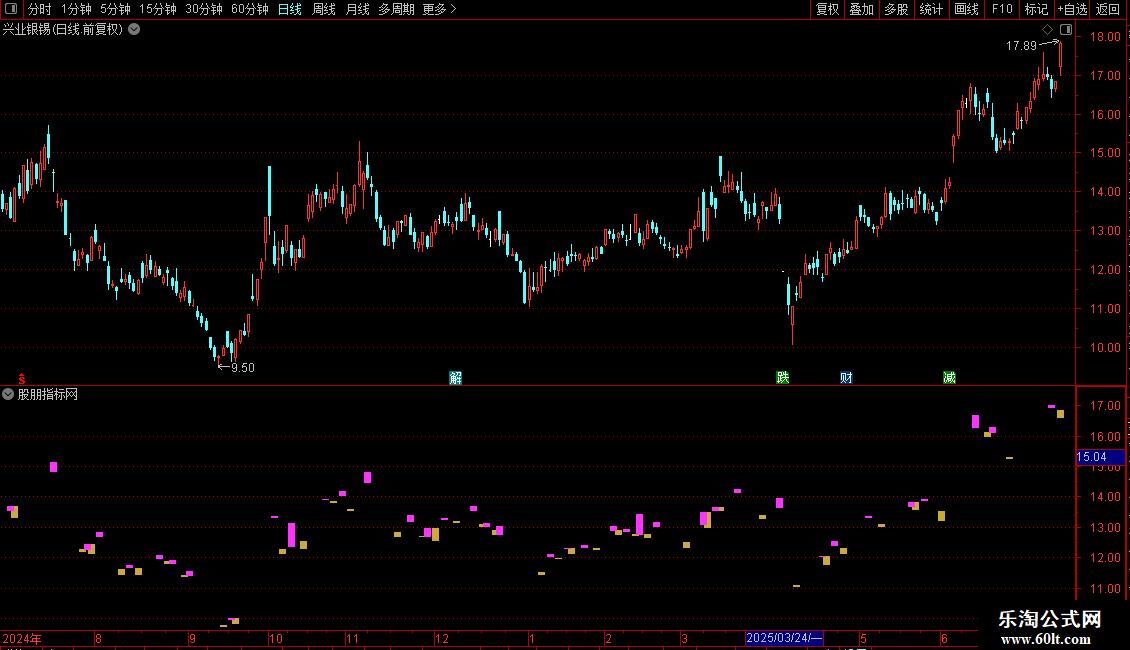Click the red S marker at chart bottom-left
1130x650 pixels.
(x=22, y=379)
